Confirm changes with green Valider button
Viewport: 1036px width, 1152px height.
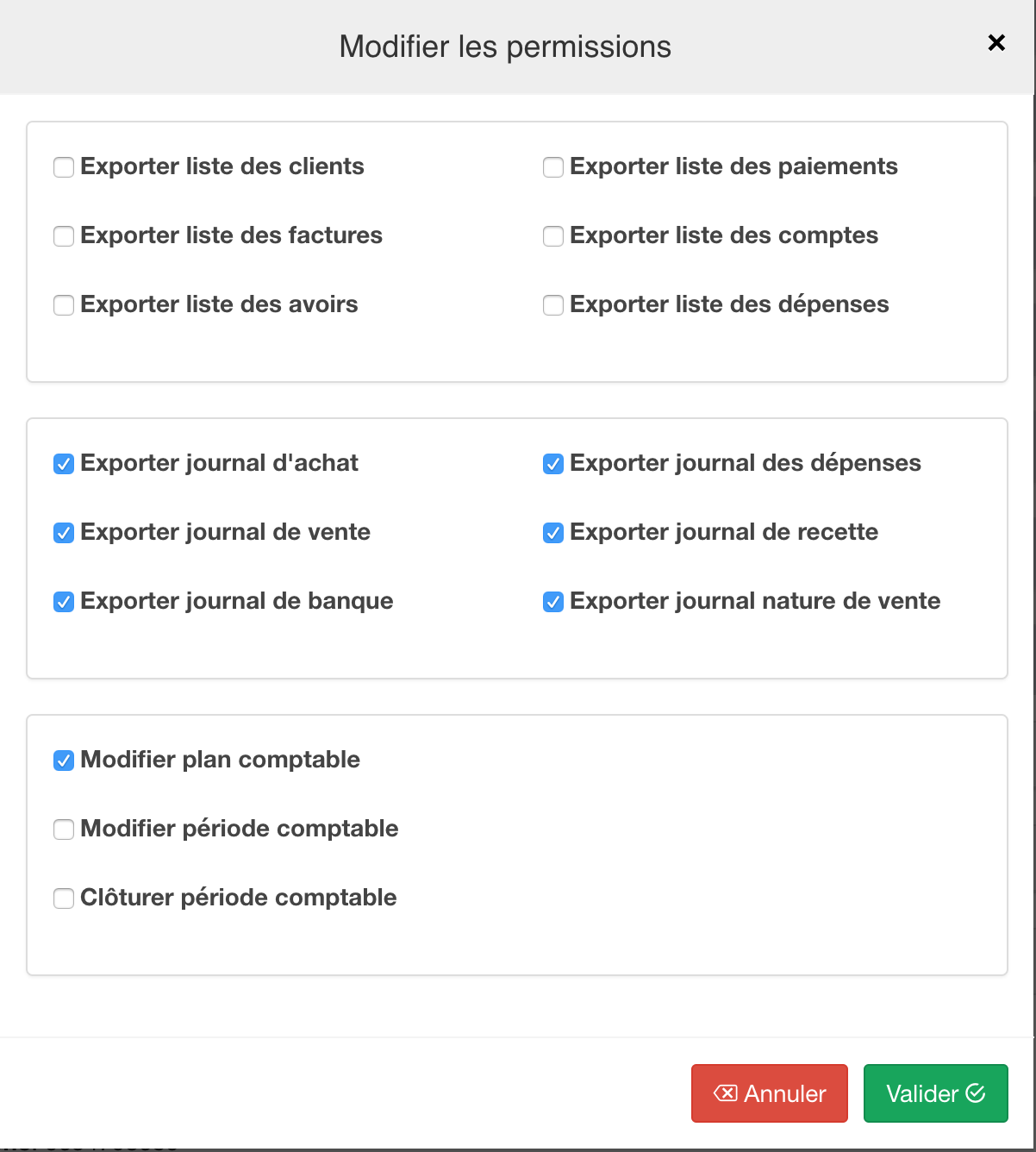pos(936,1093)
